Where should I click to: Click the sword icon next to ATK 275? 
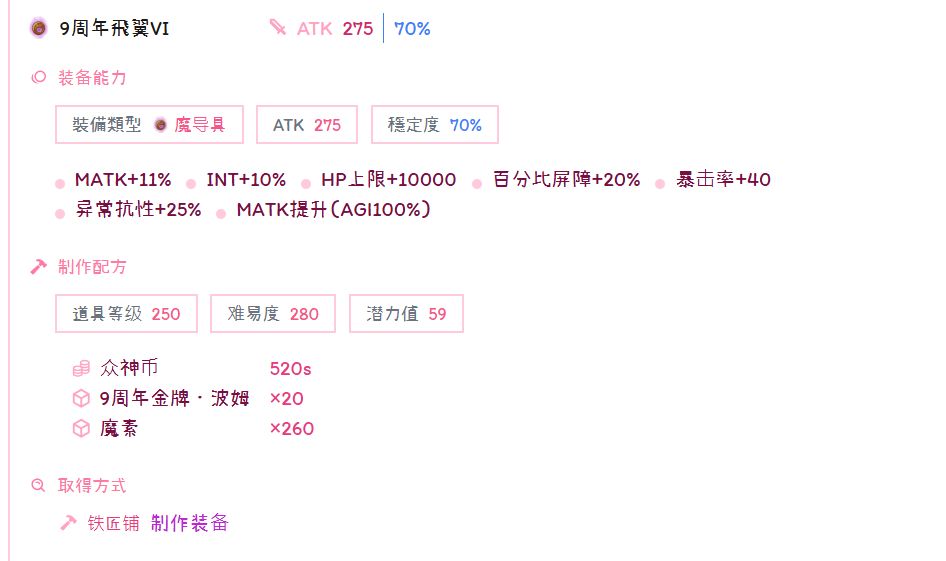coord(278,28)
